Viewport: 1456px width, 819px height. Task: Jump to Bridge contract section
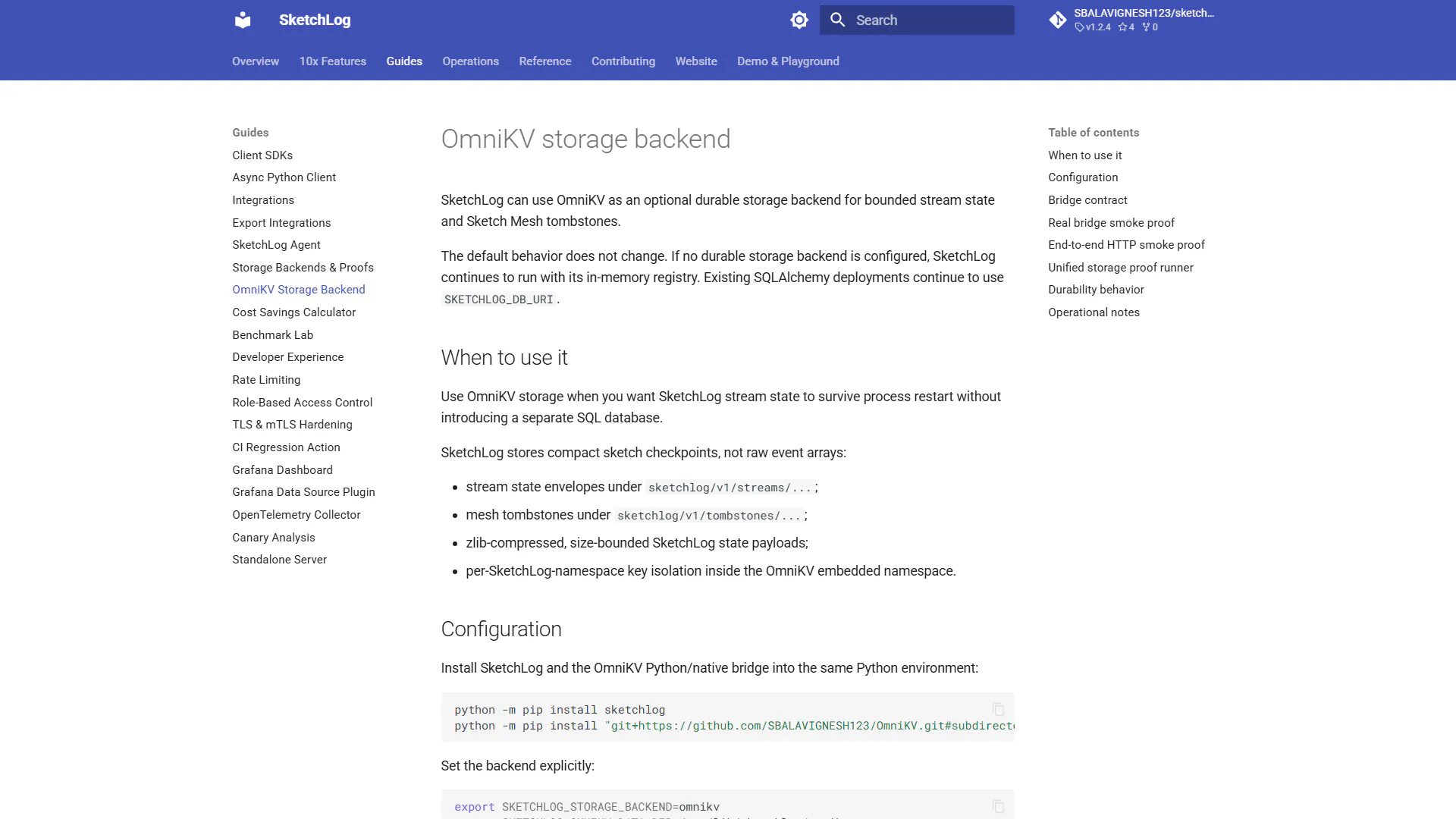[x=1087, y=200]
